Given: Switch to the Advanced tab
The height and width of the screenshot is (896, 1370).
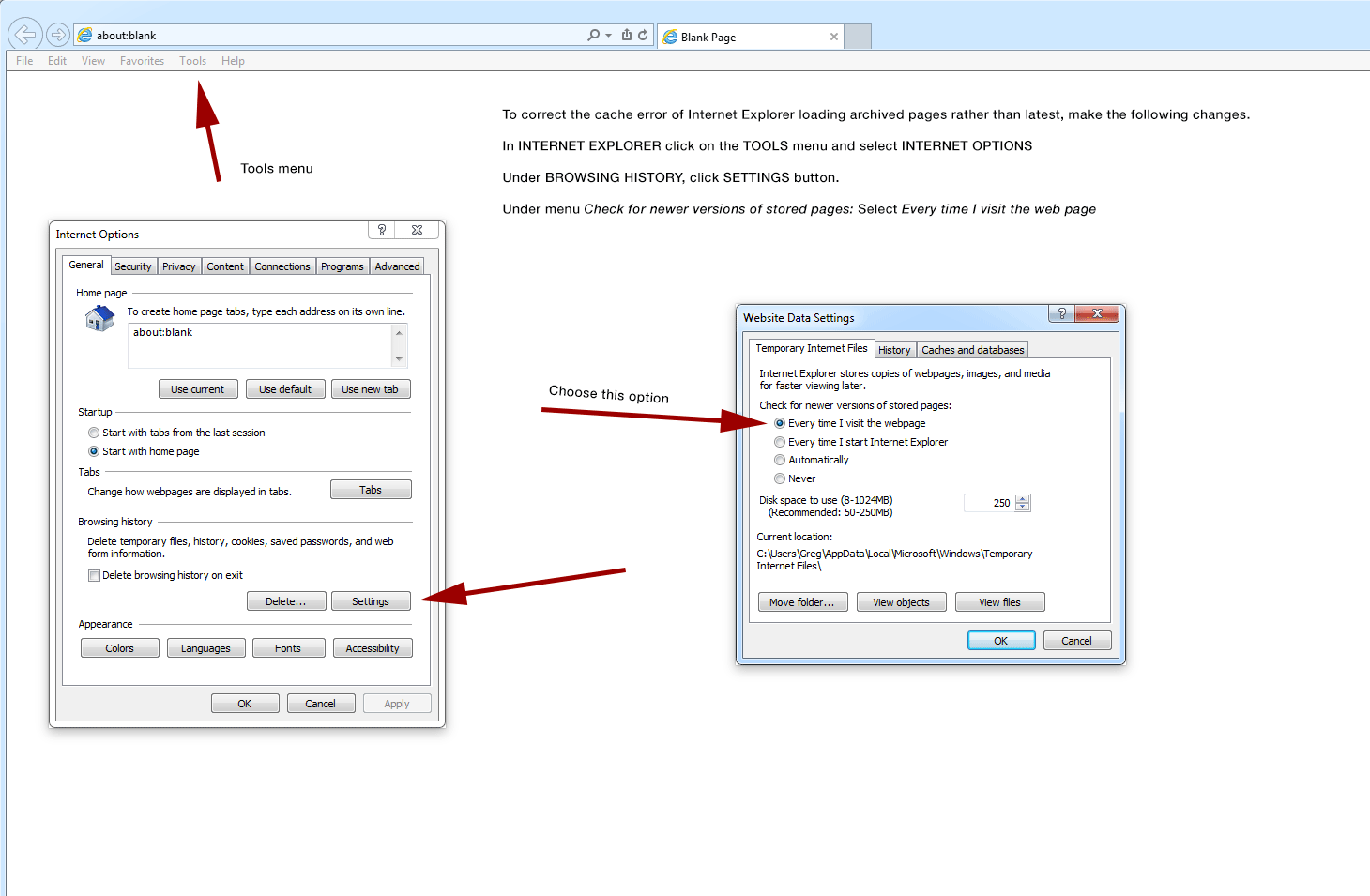Looking at the screenshot, I should 398,266.
